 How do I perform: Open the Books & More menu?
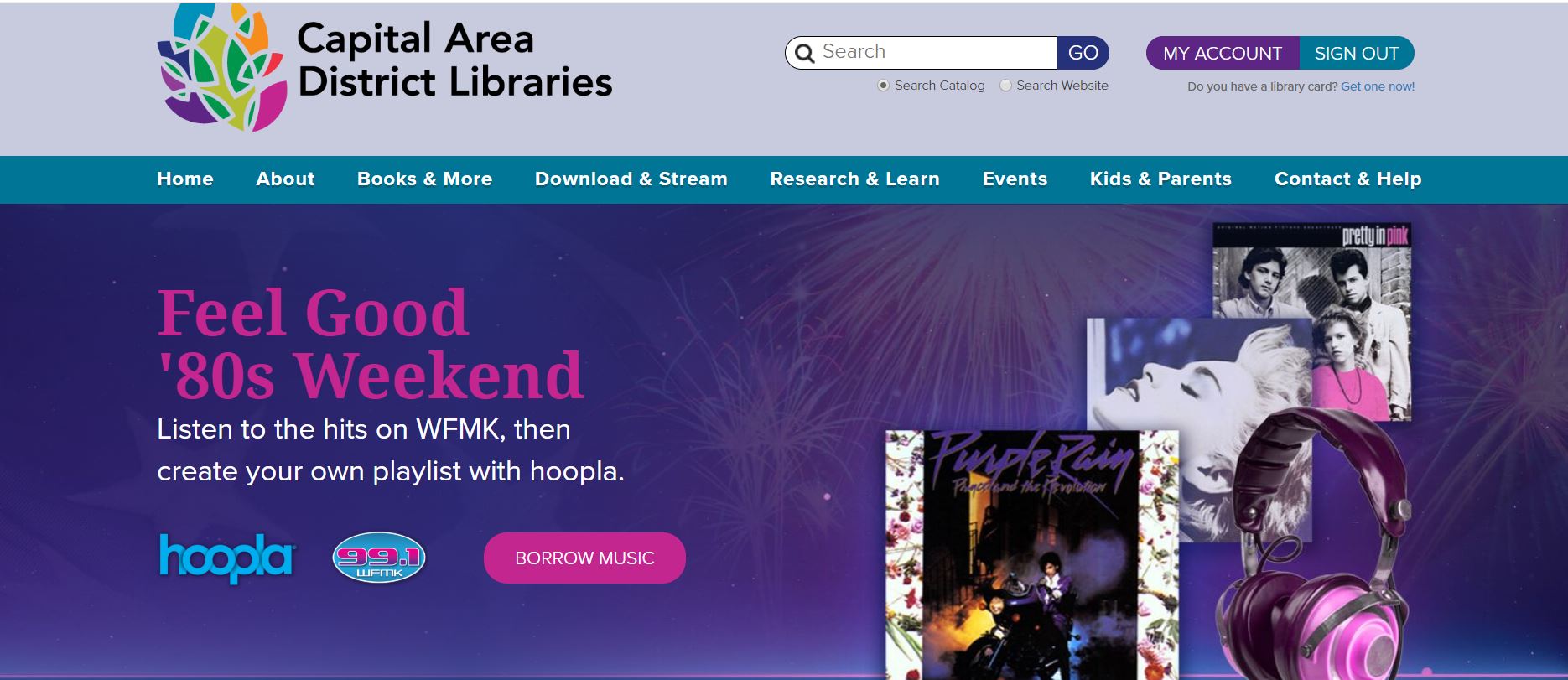[x=424, y=179]
